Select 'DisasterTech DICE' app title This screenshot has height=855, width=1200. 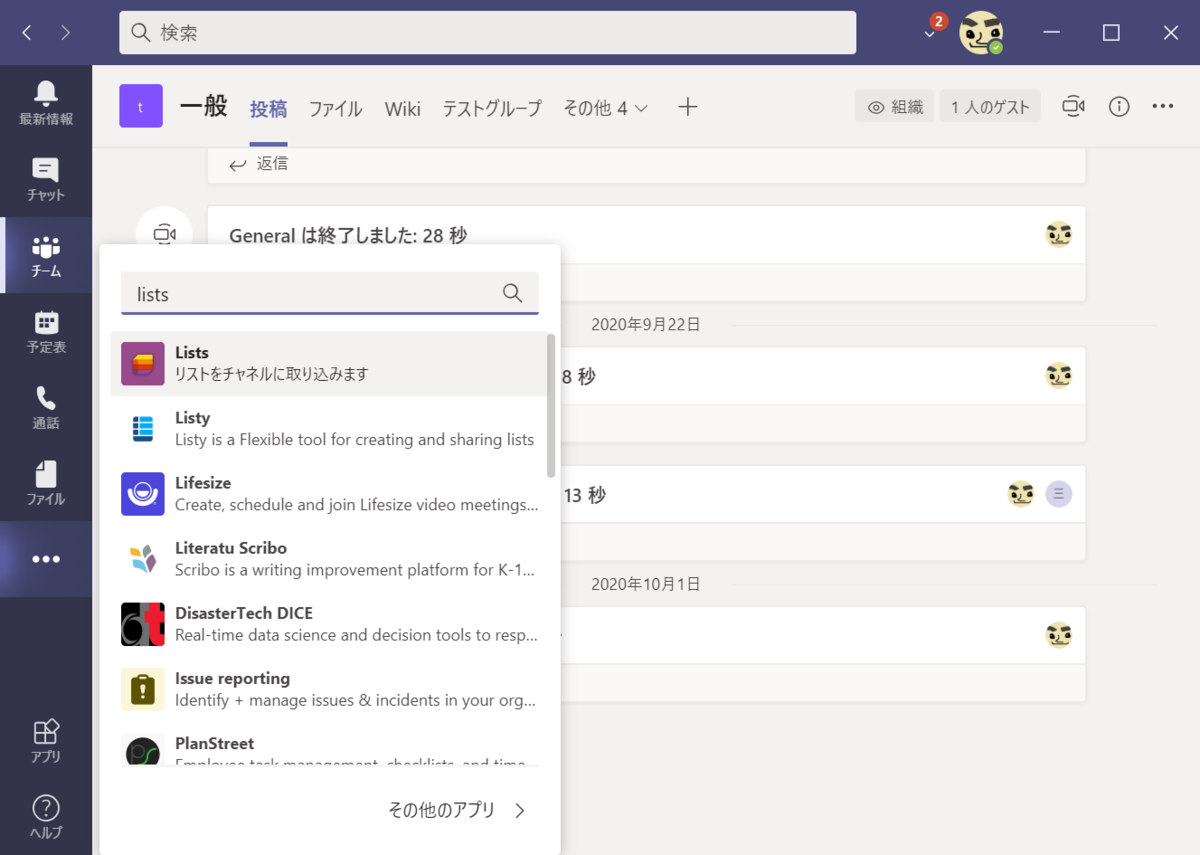pos(244,613)
